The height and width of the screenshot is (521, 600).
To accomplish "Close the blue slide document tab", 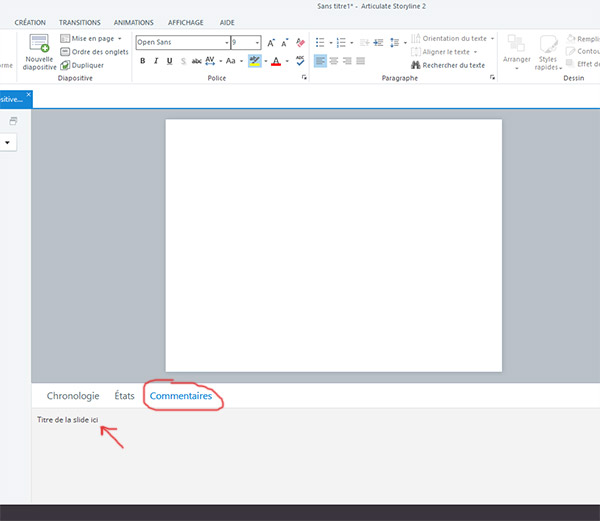I will pyautogui.click(x=28, y=94).
